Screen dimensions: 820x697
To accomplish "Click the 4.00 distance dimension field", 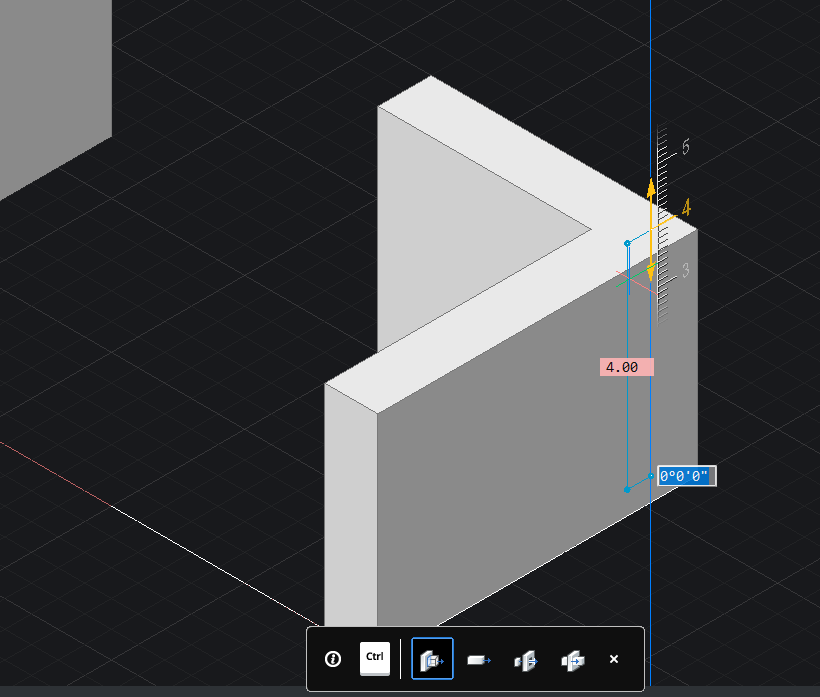I will tap(627, 367).
